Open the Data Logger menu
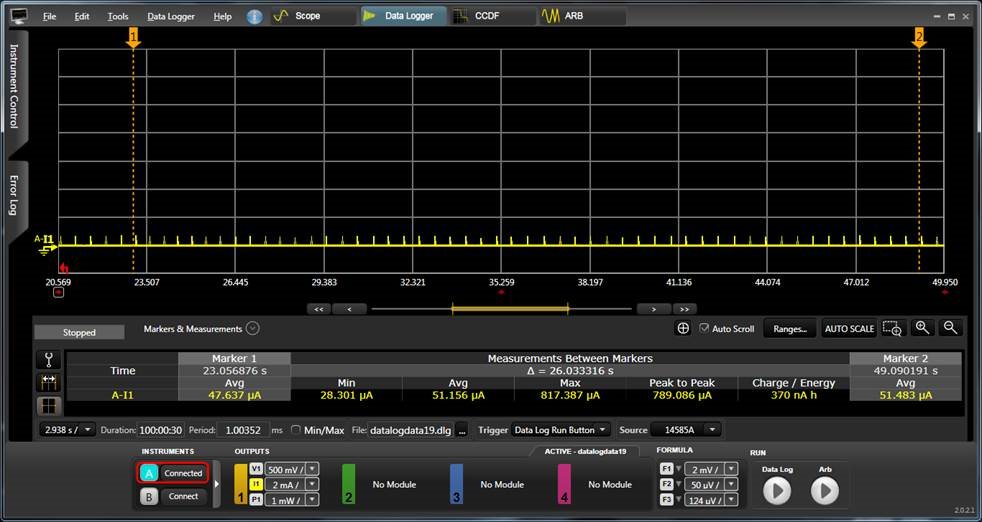Screen dimensions: 982x522 pos(171,17)
